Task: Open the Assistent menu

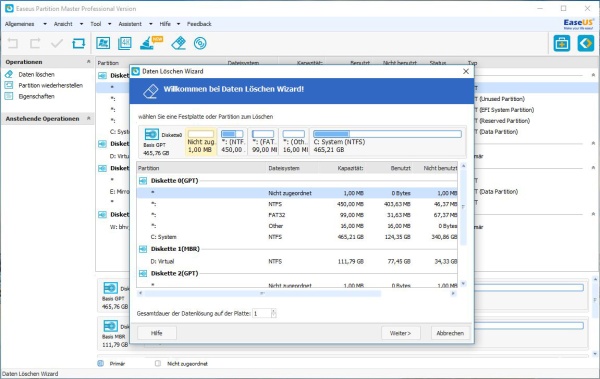Action: [x=130, y=24]
